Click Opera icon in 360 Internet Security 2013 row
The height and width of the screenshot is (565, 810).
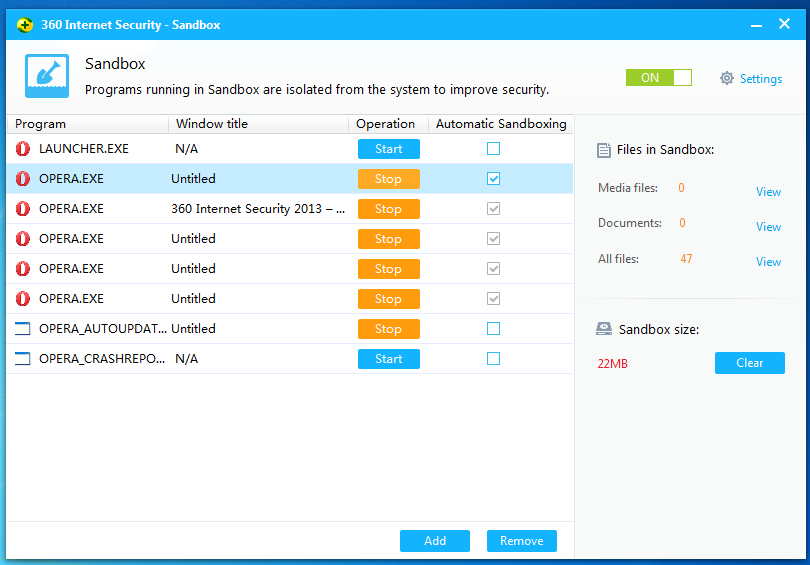[x=23, y=209]
